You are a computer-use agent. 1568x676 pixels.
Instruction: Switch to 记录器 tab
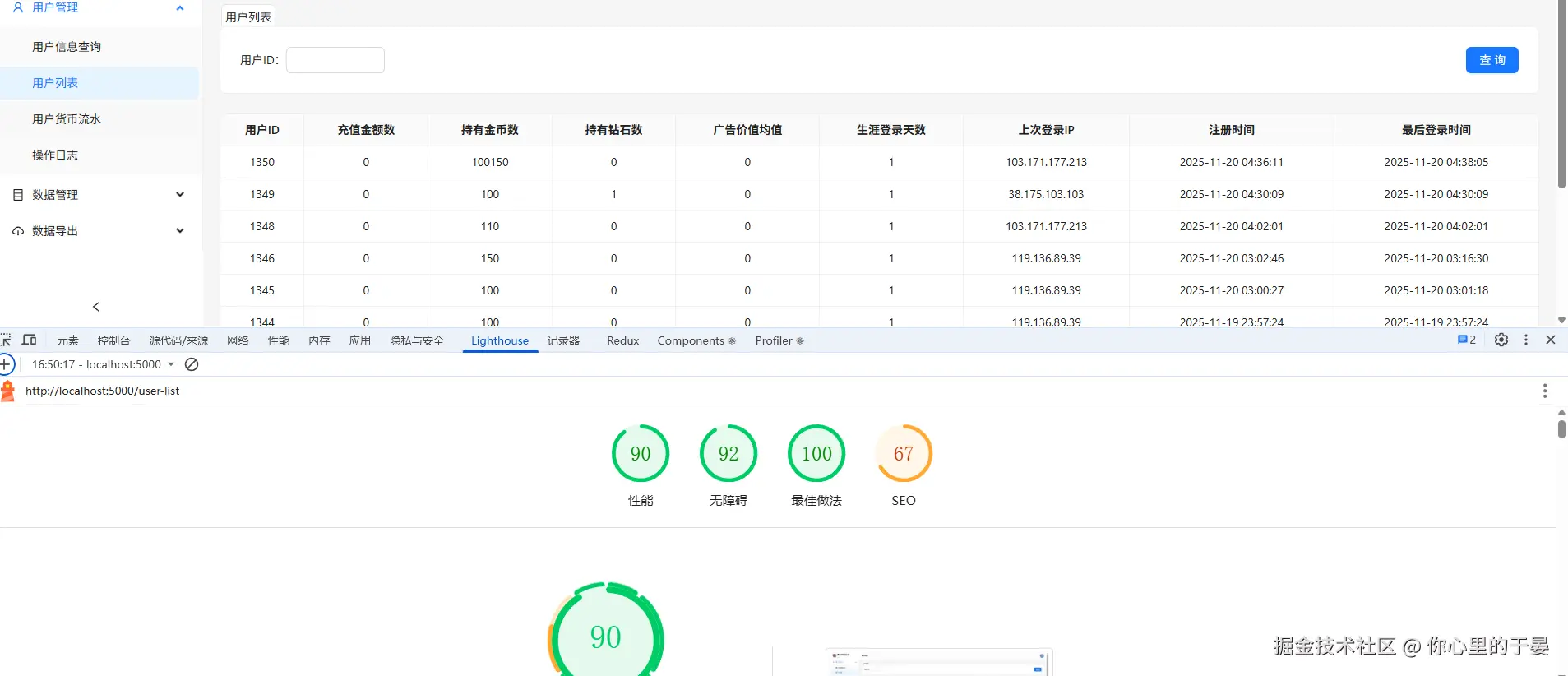(x=564, y=340)
